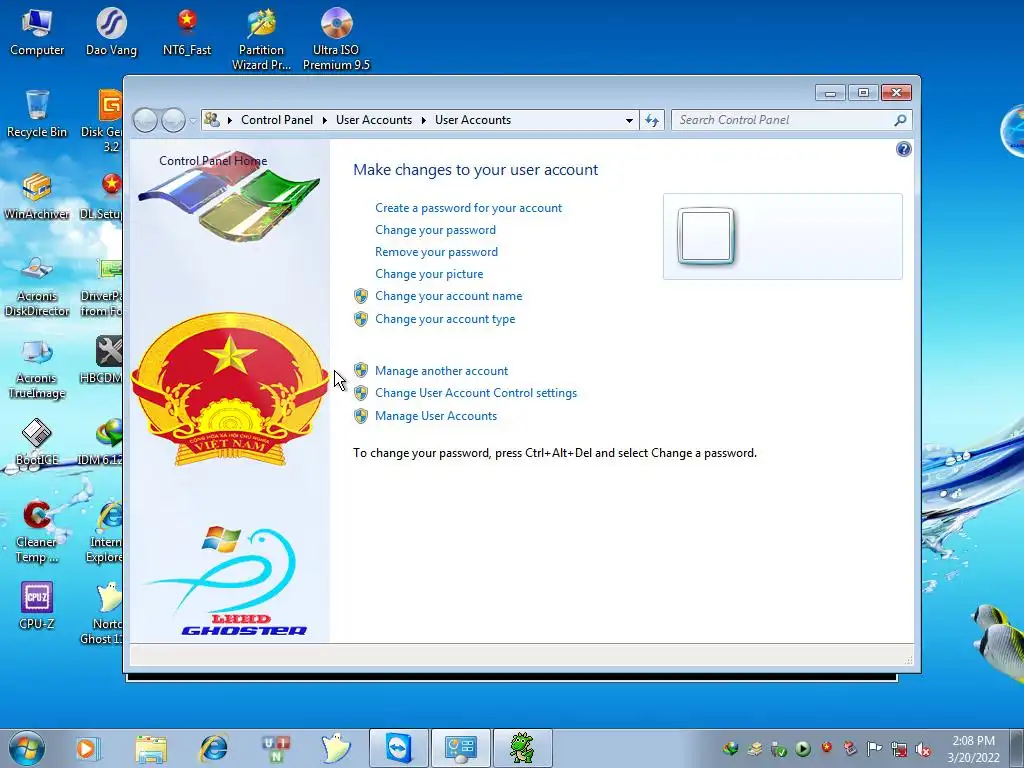The height and width of the screenshot is (768, 1024).
Task: Click the muted volume tray icon
Action: click(x=923, y=749)
